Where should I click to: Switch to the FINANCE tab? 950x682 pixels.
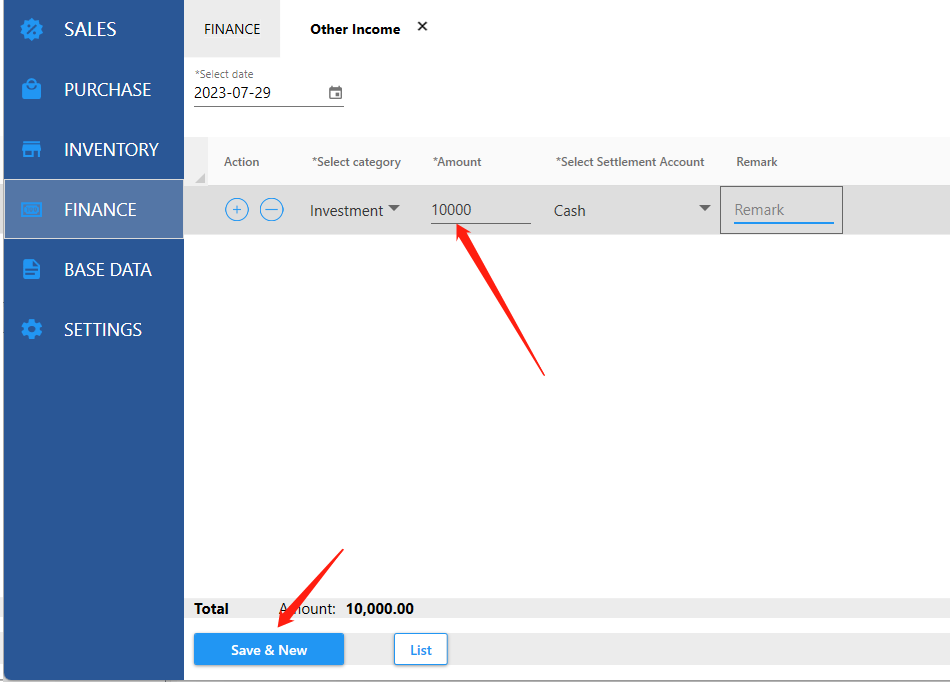pyautogui.click(x=232, y=29)
